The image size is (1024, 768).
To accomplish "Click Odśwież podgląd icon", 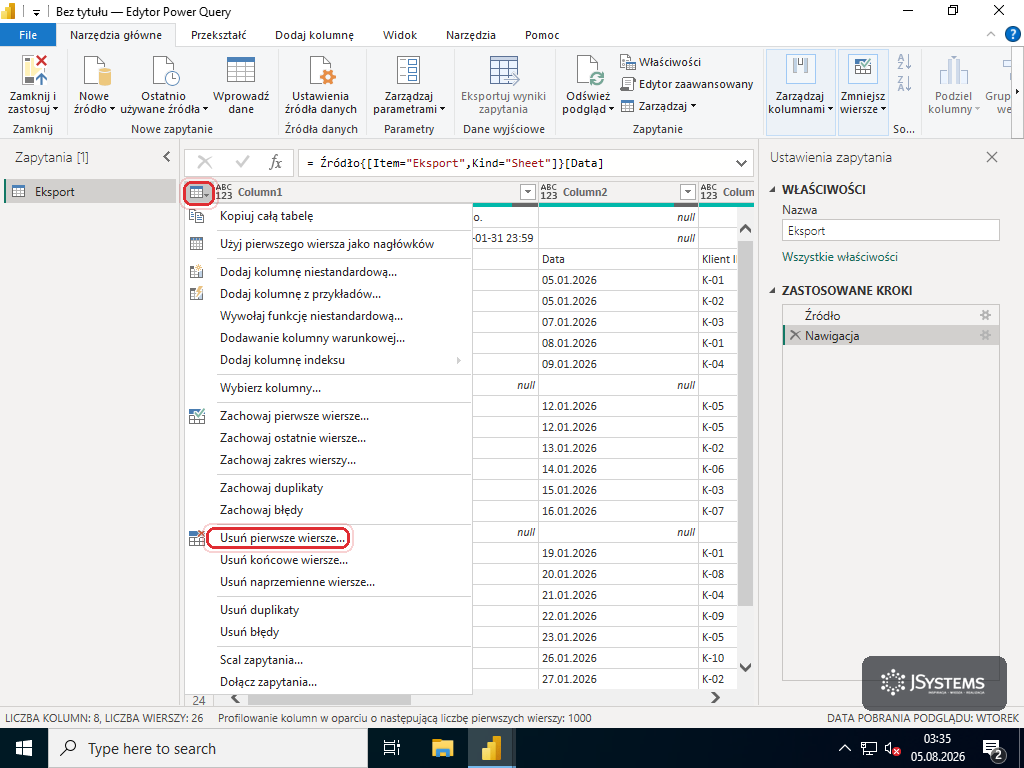I will pos(589,71).
